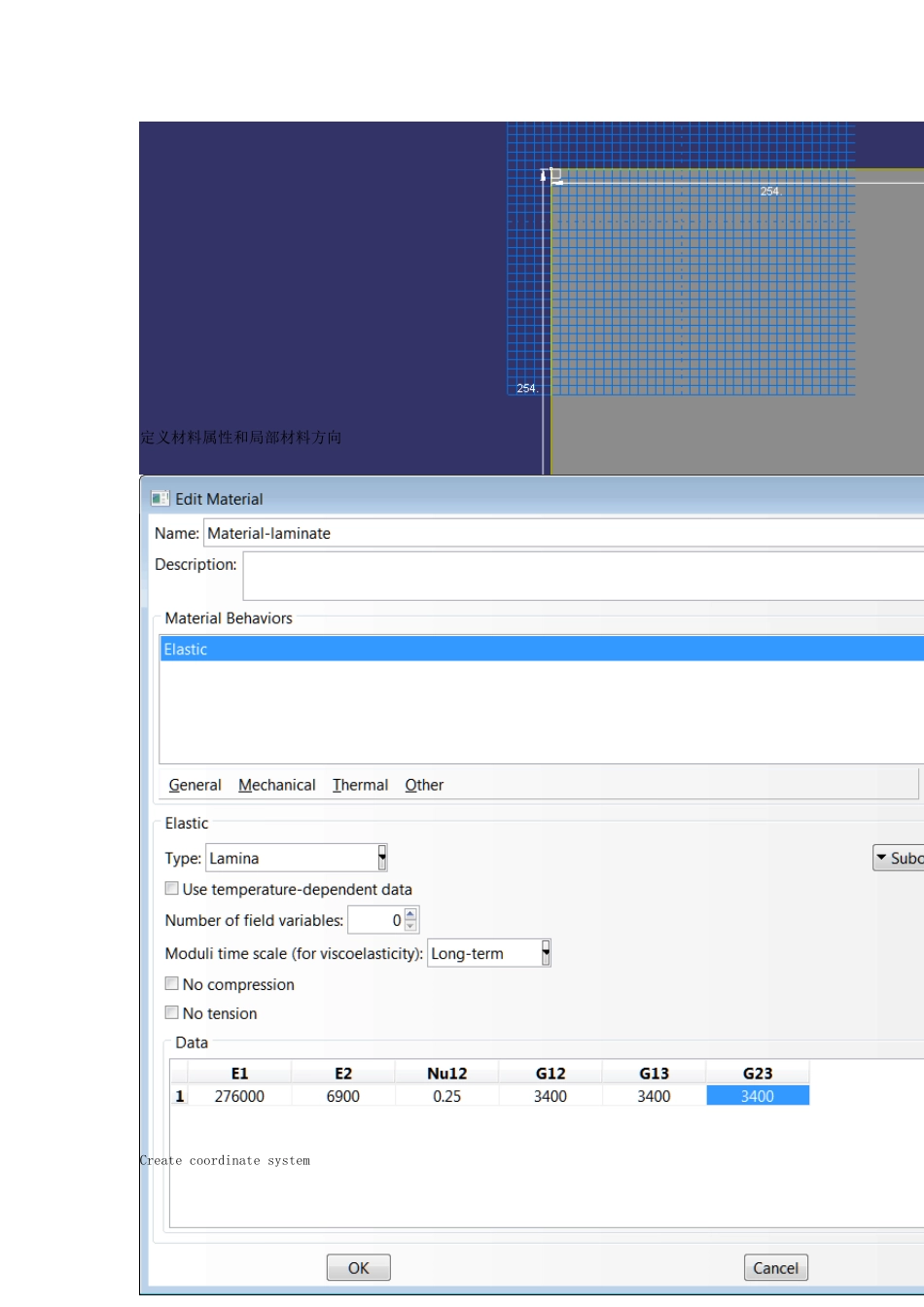The width and height of the screenshot is (924, 1307).
Task: Expand the Suboptions dropdown button
Action: click(897, 858)
